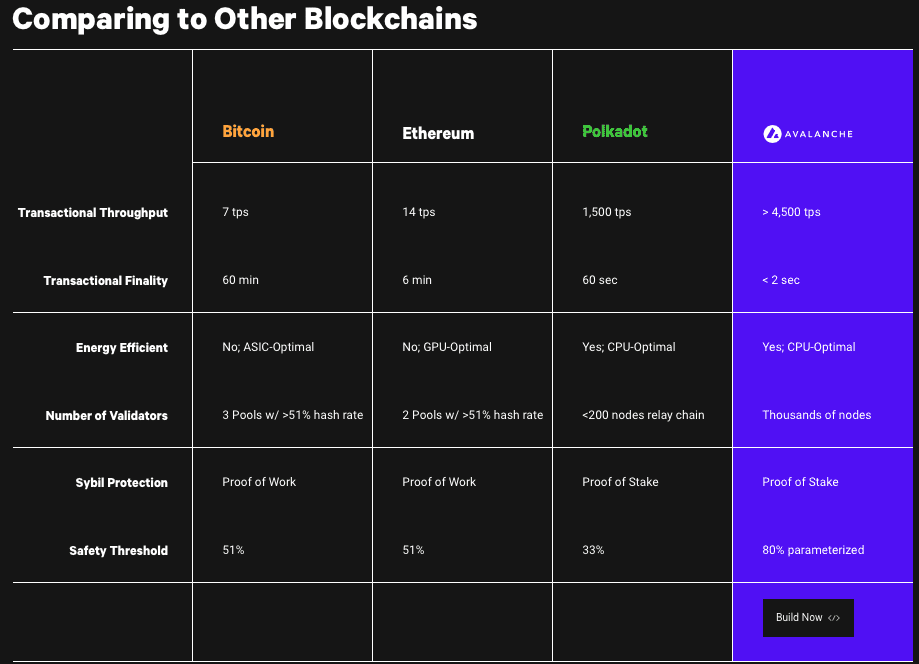Select the Ethereum column header

(438, 133)
